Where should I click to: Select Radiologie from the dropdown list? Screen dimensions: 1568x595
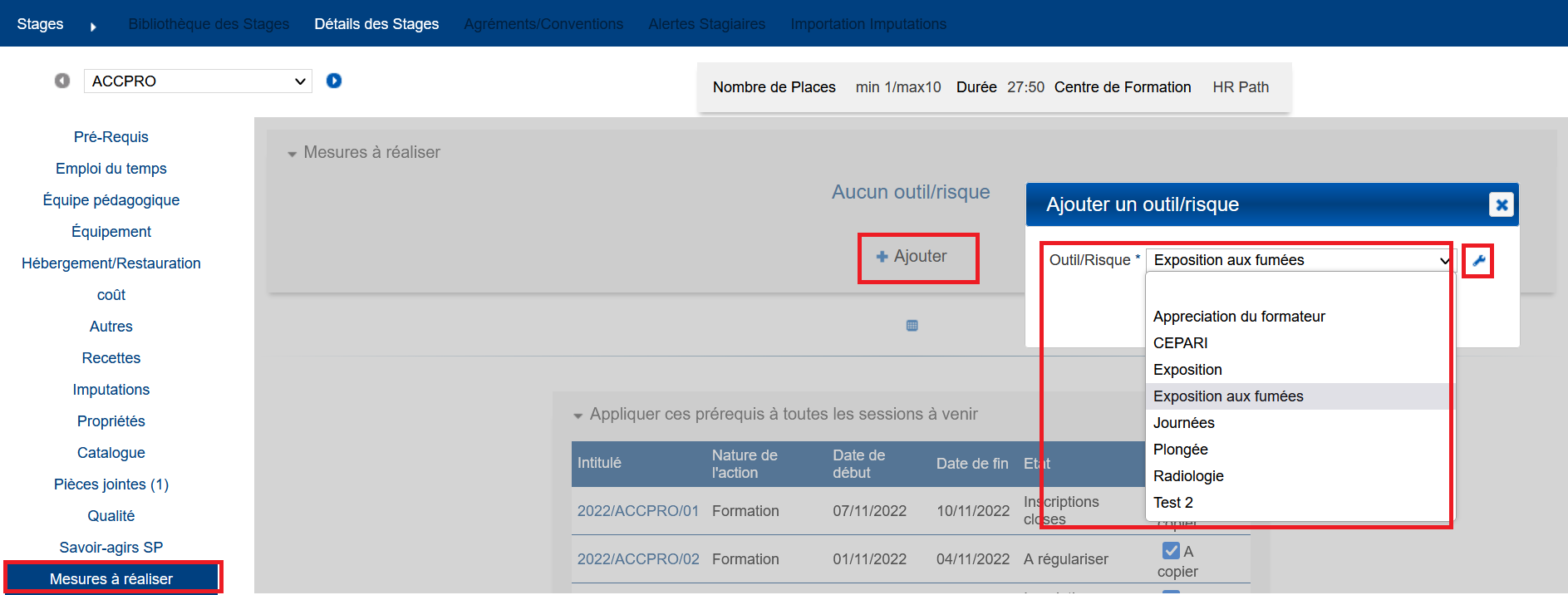coord(1188,476)
